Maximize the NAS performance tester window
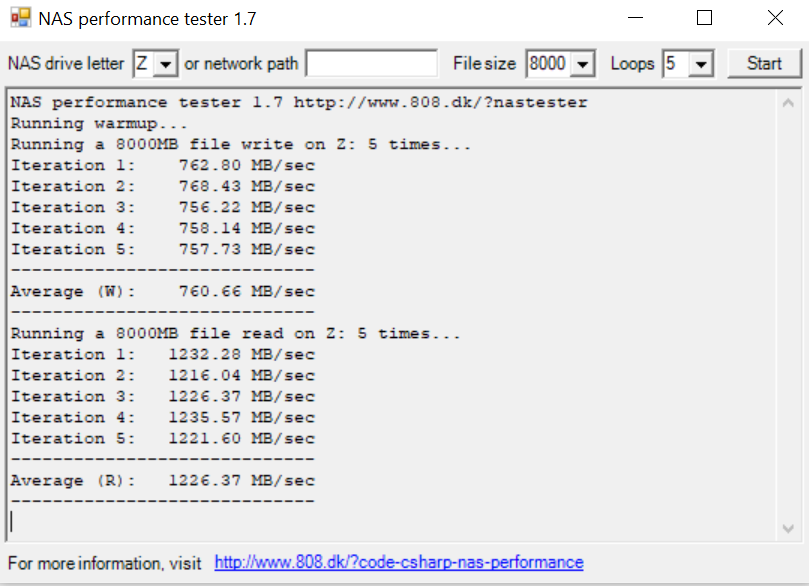 click(704, 18)
